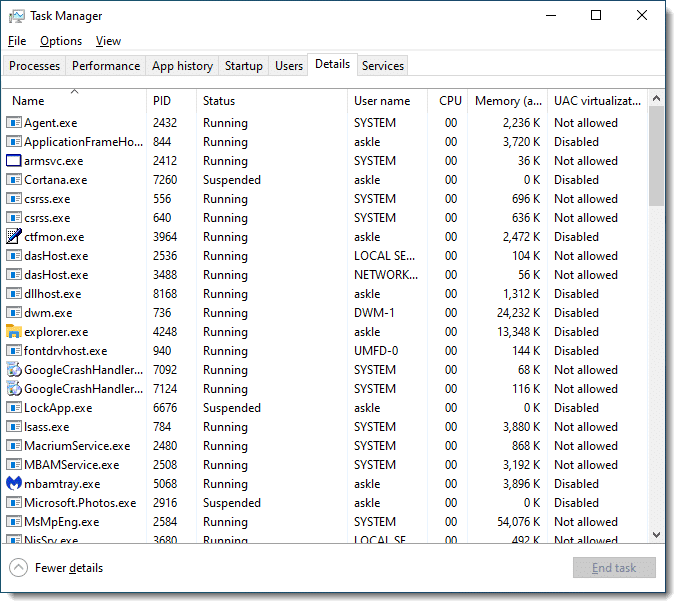The width and height of the screenshot is (681, 608).
Task: Click Suspended status of Microsoft.Photos.exe
Action: [232, 503]
